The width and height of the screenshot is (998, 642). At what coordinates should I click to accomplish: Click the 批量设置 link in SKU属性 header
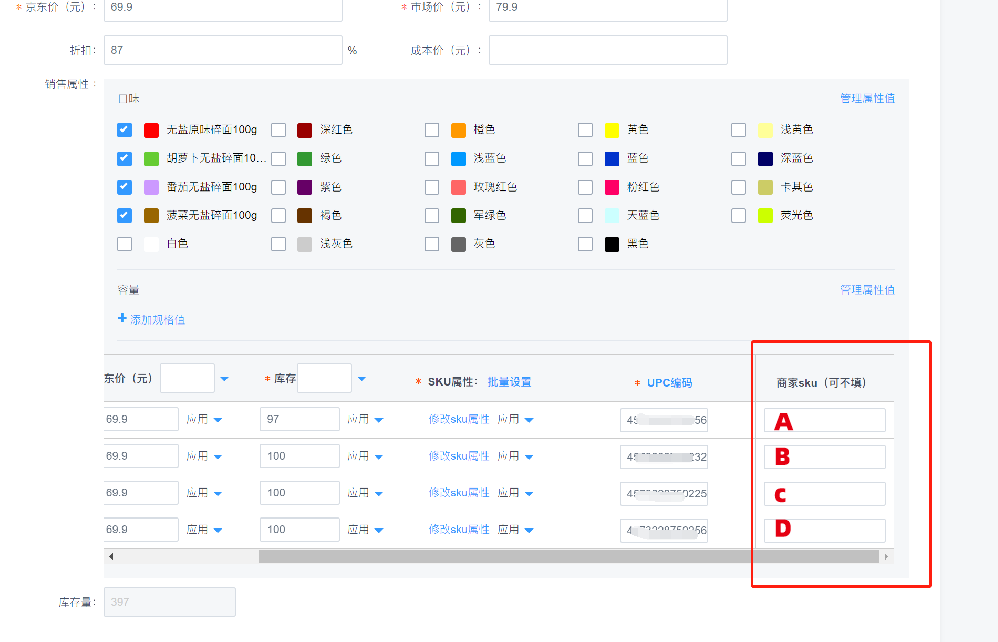510,381
